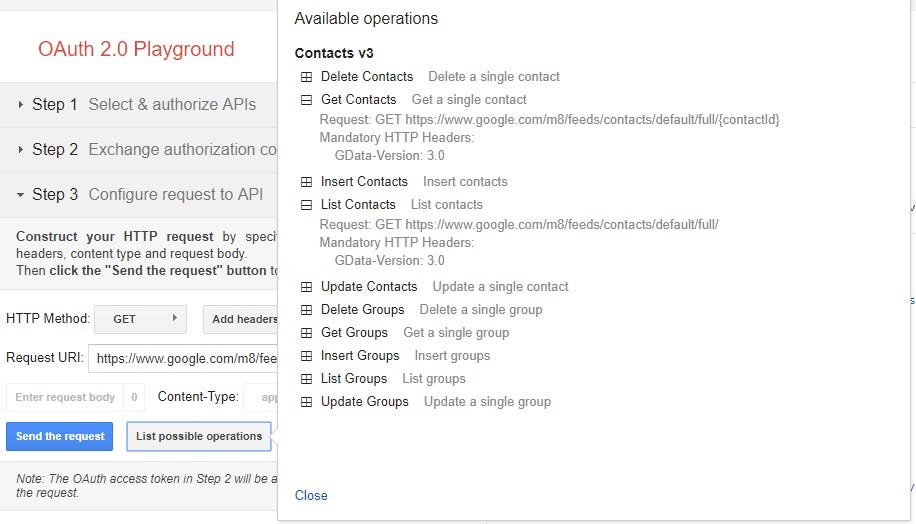This screenshot has height=524, width=916.
Task: Expand the Update Groups operation plus icon
Action: pos(306,402)
